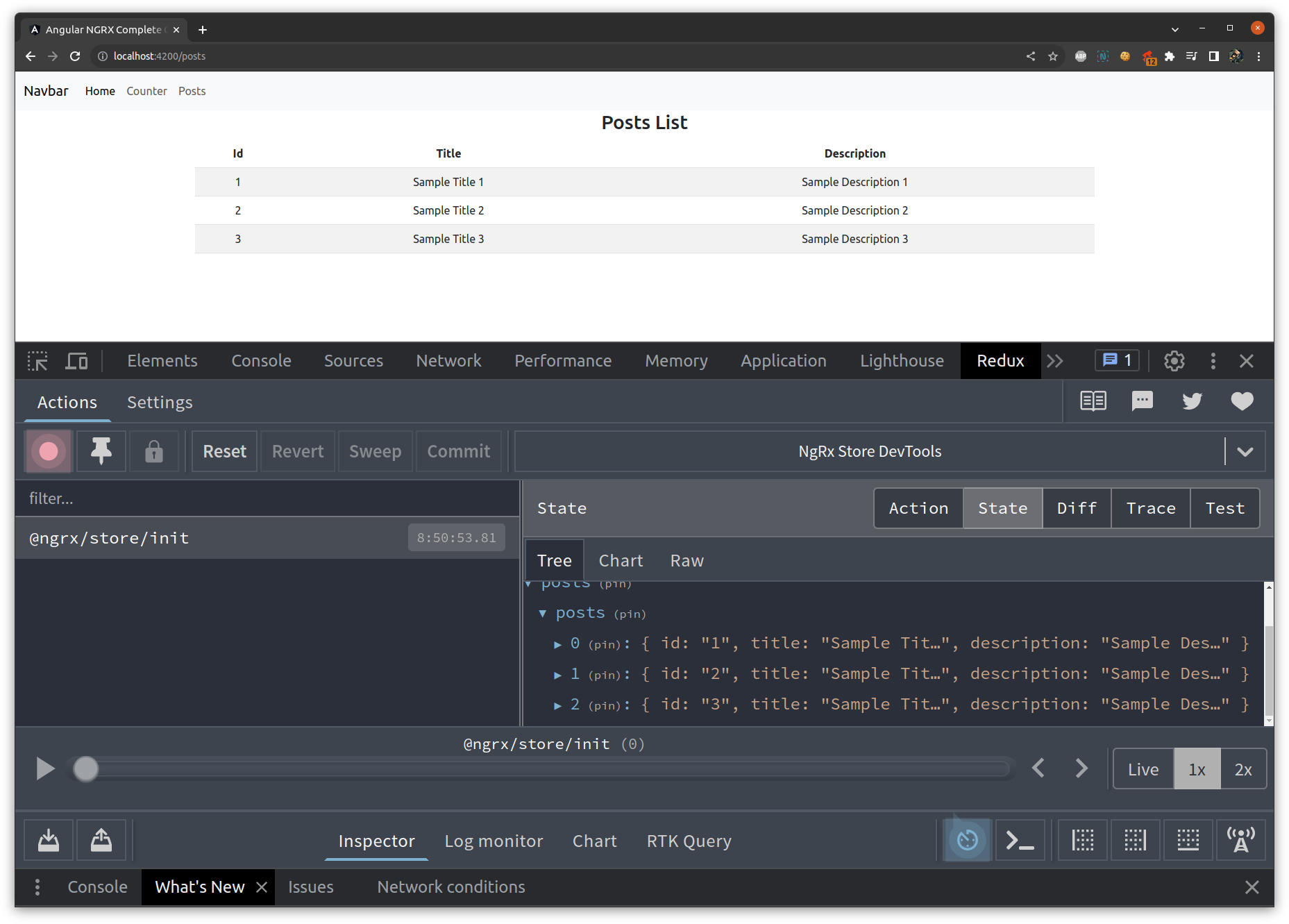The height and width of the screenshot is (924, 1289).
Task: Click the heart support icon
Action: pyautogui.click(x=1242, y=401)
